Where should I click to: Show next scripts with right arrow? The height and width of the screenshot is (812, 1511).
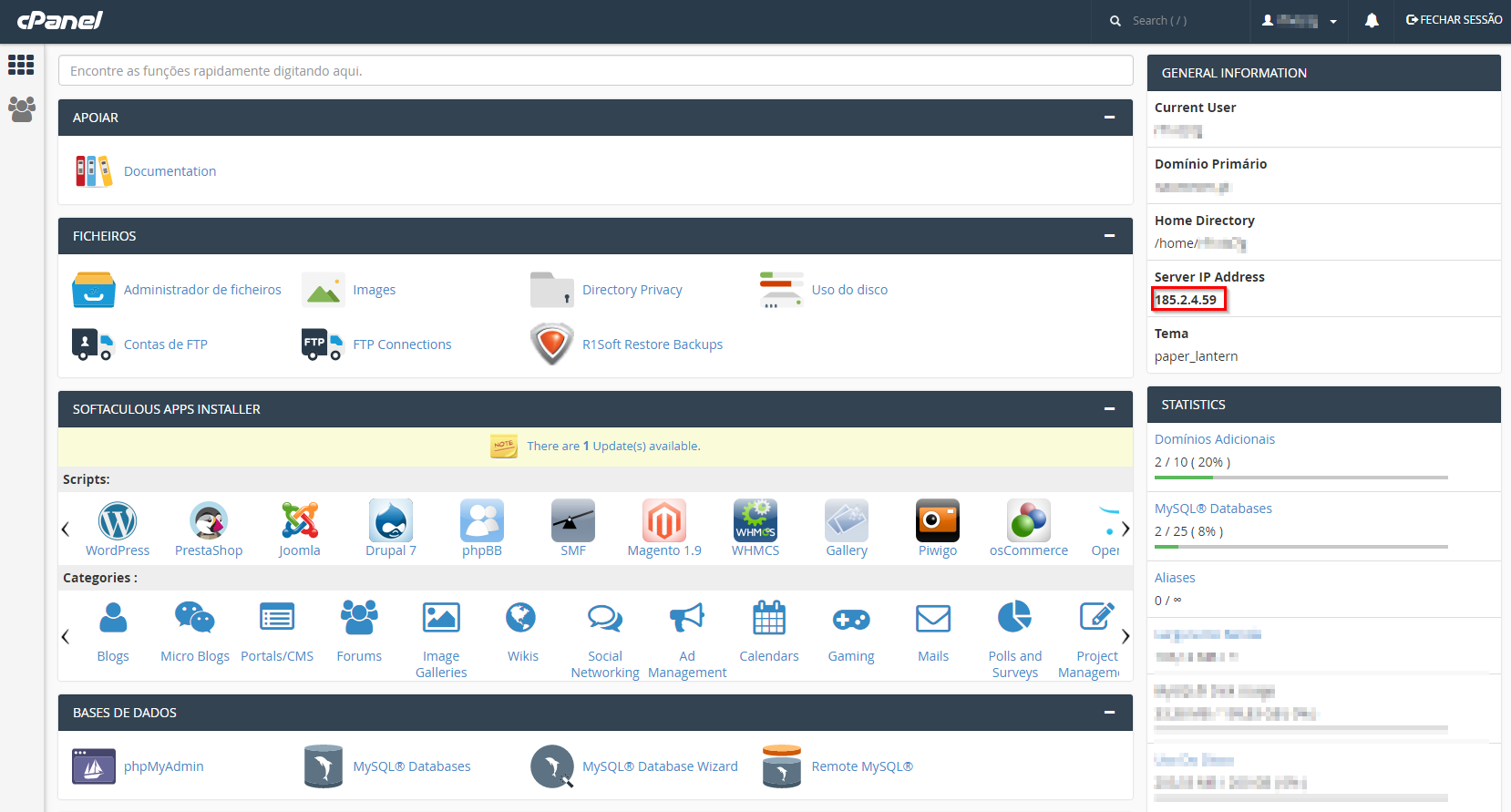1126,529
